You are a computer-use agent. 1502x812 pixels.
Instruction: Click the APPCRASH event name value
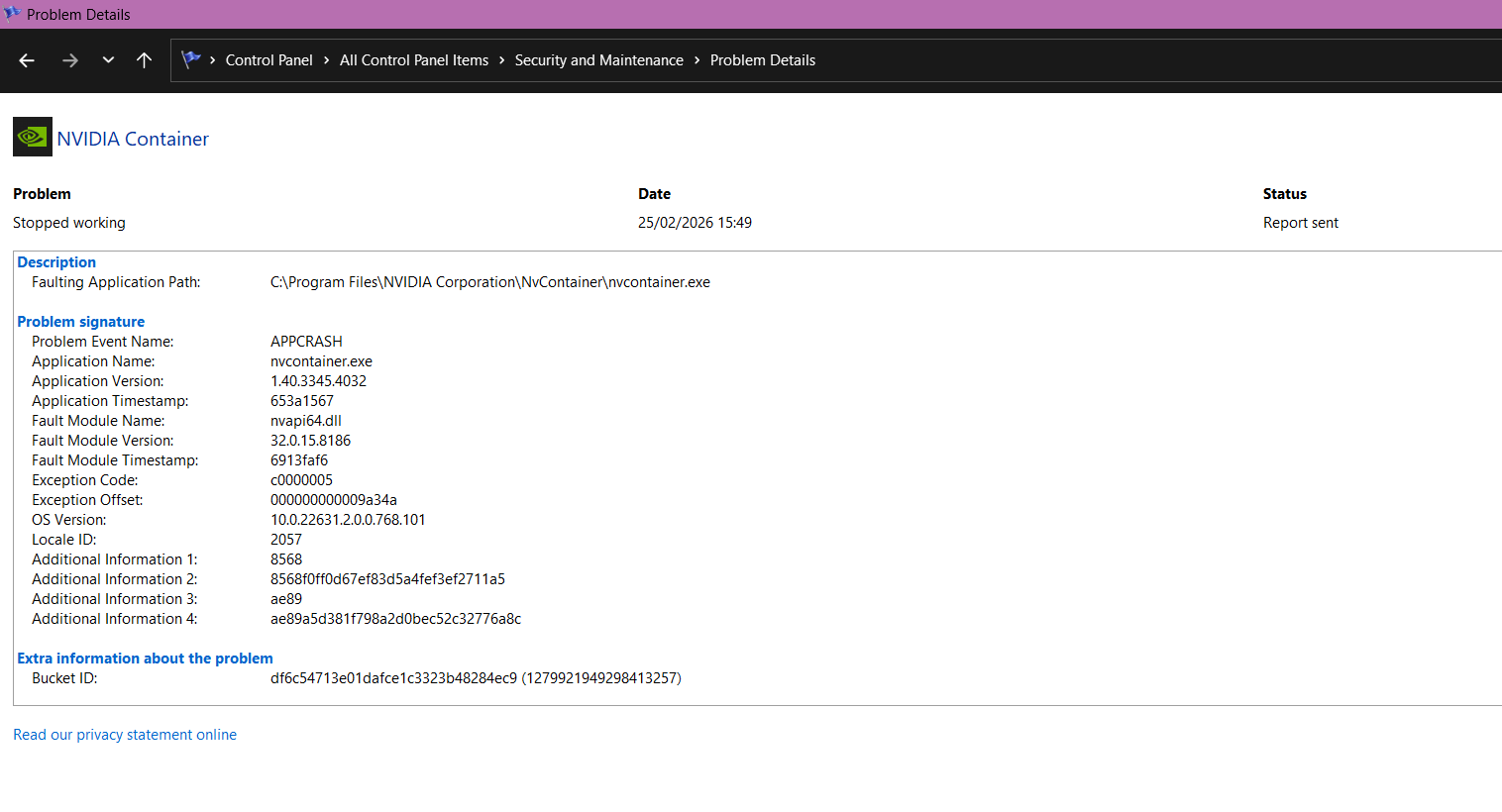click(306, 342)
